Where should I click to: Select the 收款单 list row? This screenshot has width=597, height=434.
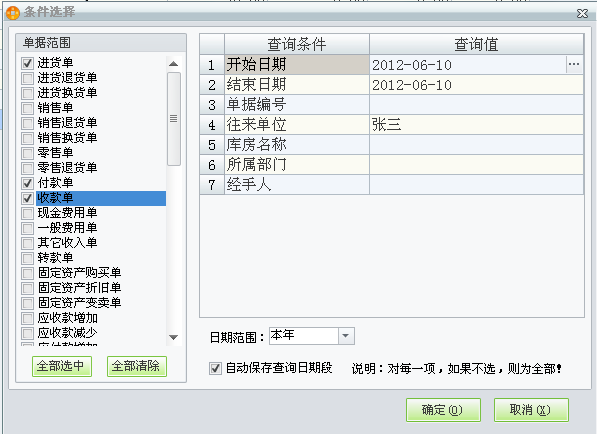[101, 198]
